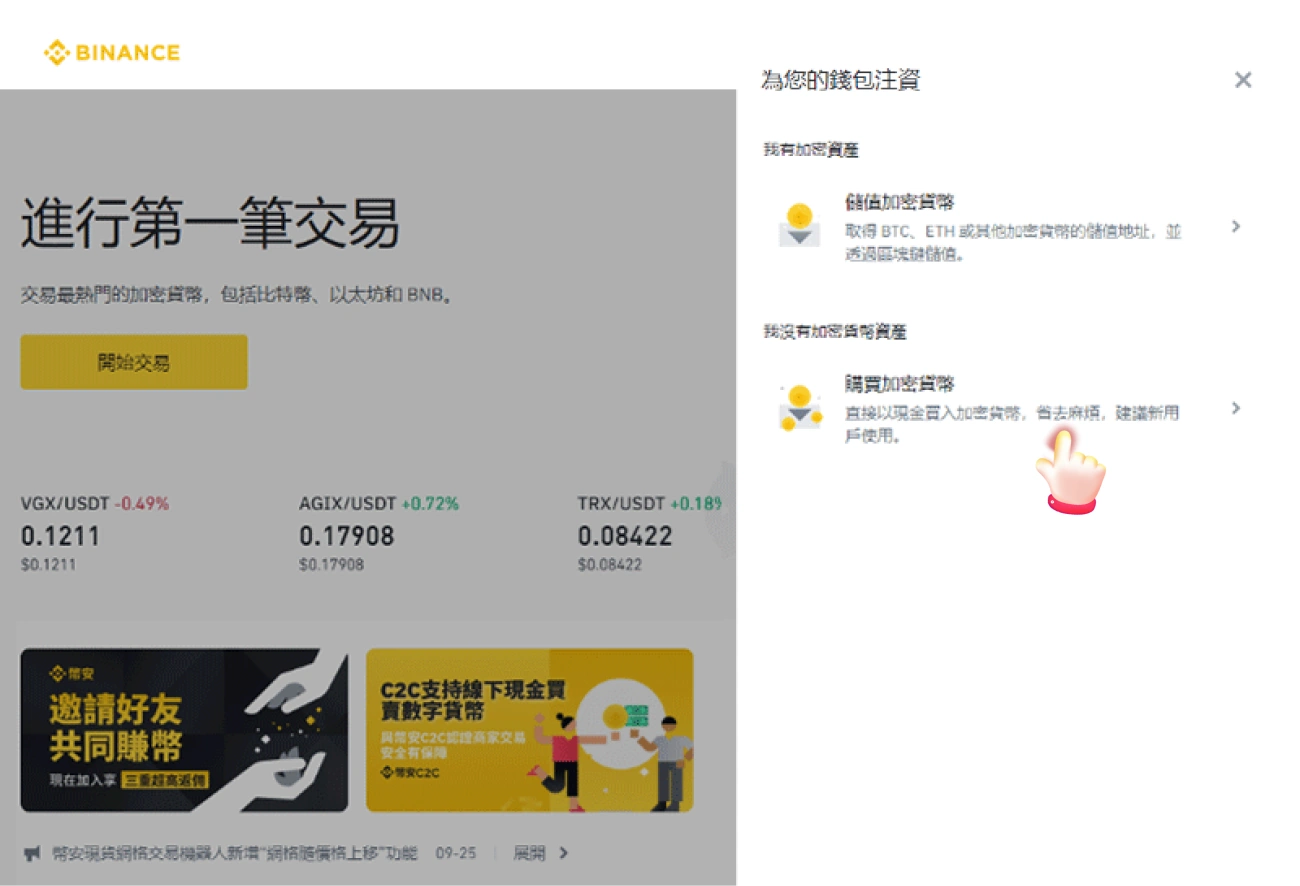1300x886 pixels.
Task: Open the 邀請好友共同賺幣 referral banner
Action: 185,730
